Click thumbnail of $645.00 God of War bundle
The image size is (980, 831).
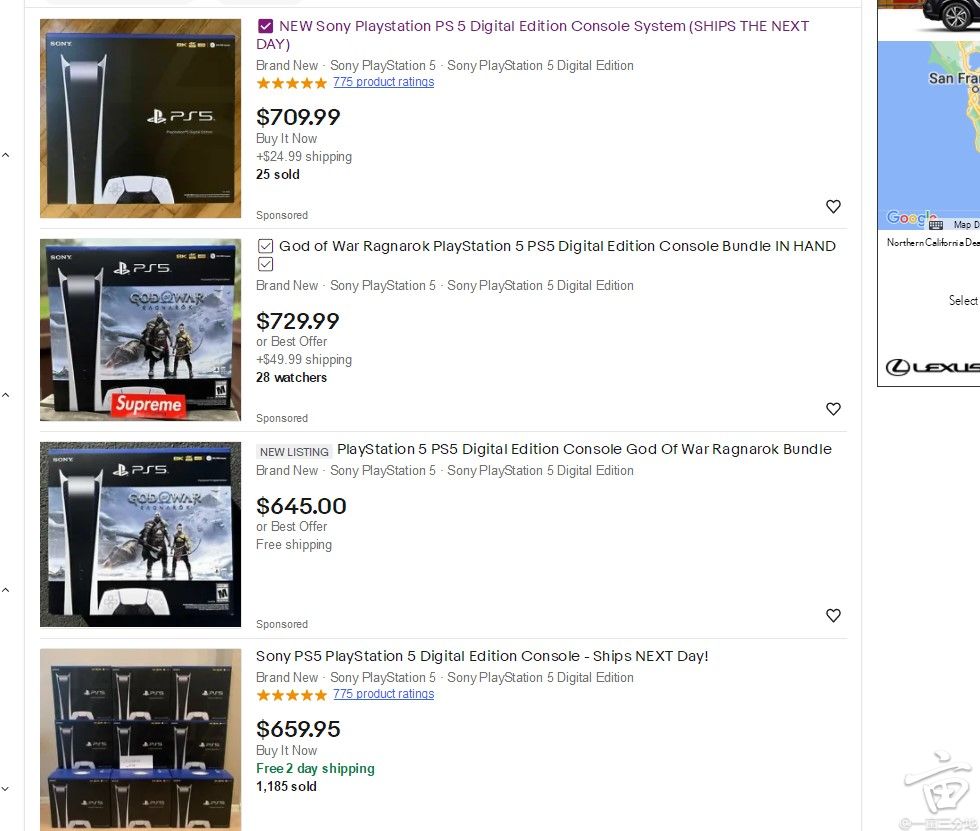point(140,534)
